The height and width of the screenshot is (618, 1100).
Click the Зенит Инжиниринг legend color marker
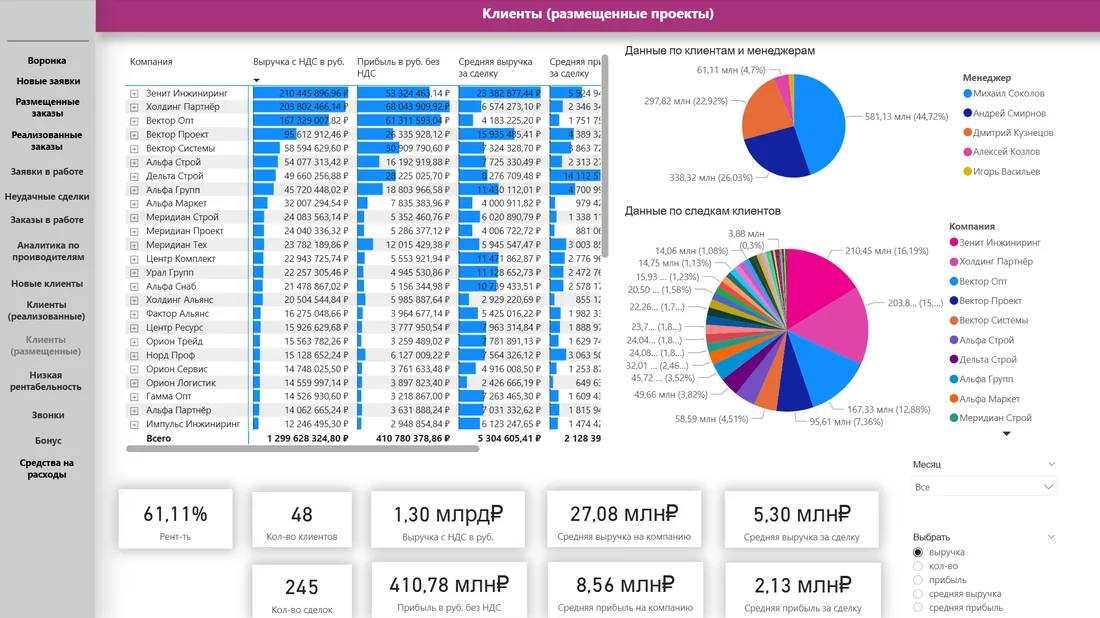[x=953, y=243]
